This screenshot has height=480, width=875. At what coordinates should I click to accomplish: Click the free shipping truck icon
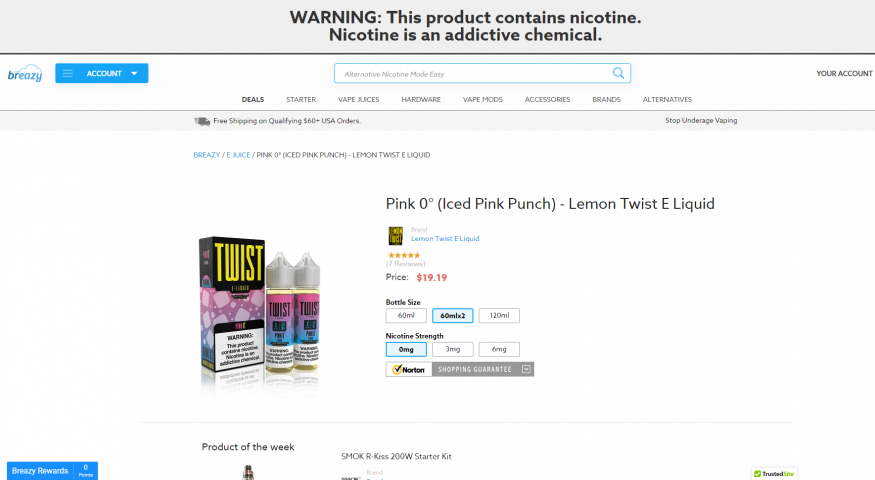(202, 121)
